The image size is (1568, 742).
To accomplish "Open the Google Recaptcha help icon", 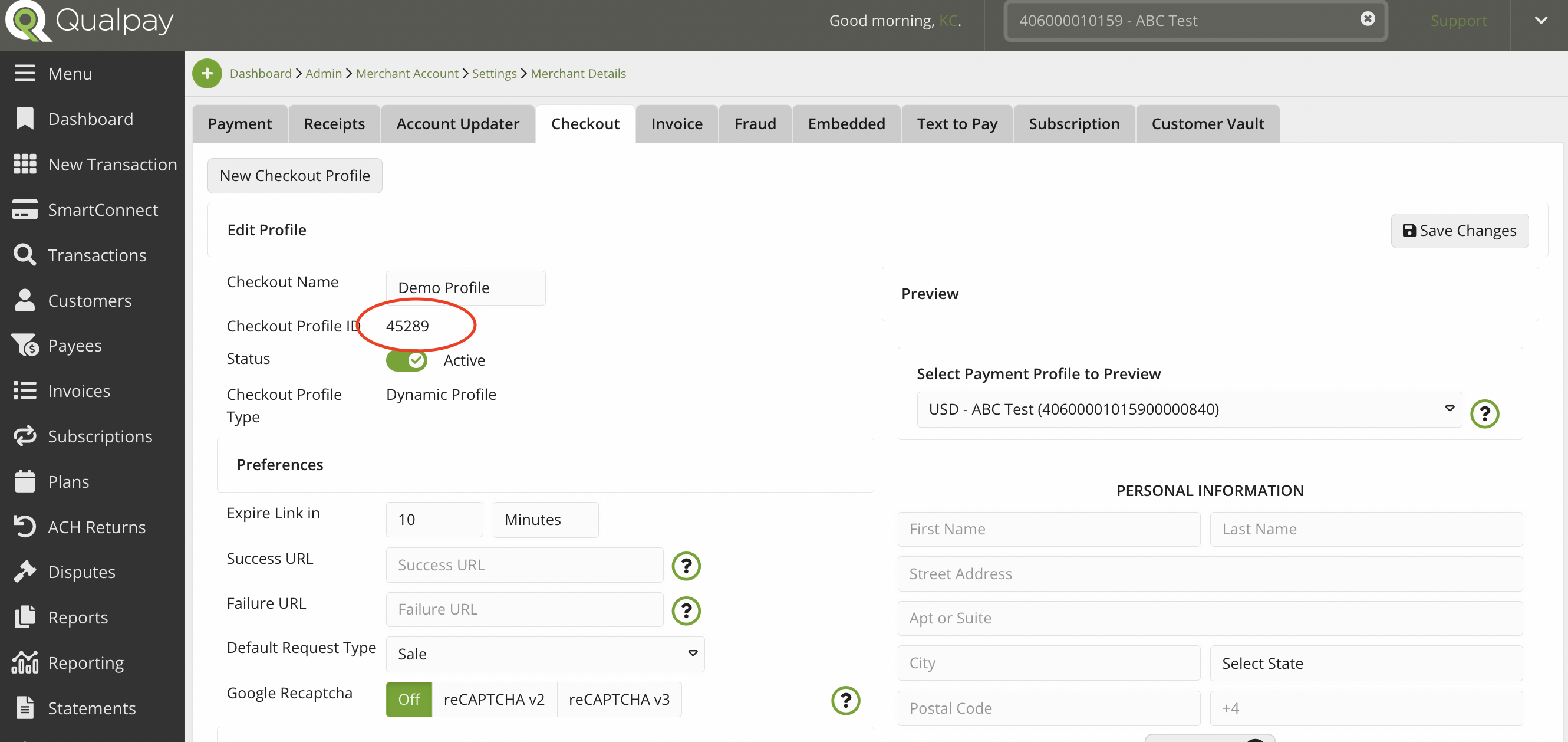I will [845, 700].
